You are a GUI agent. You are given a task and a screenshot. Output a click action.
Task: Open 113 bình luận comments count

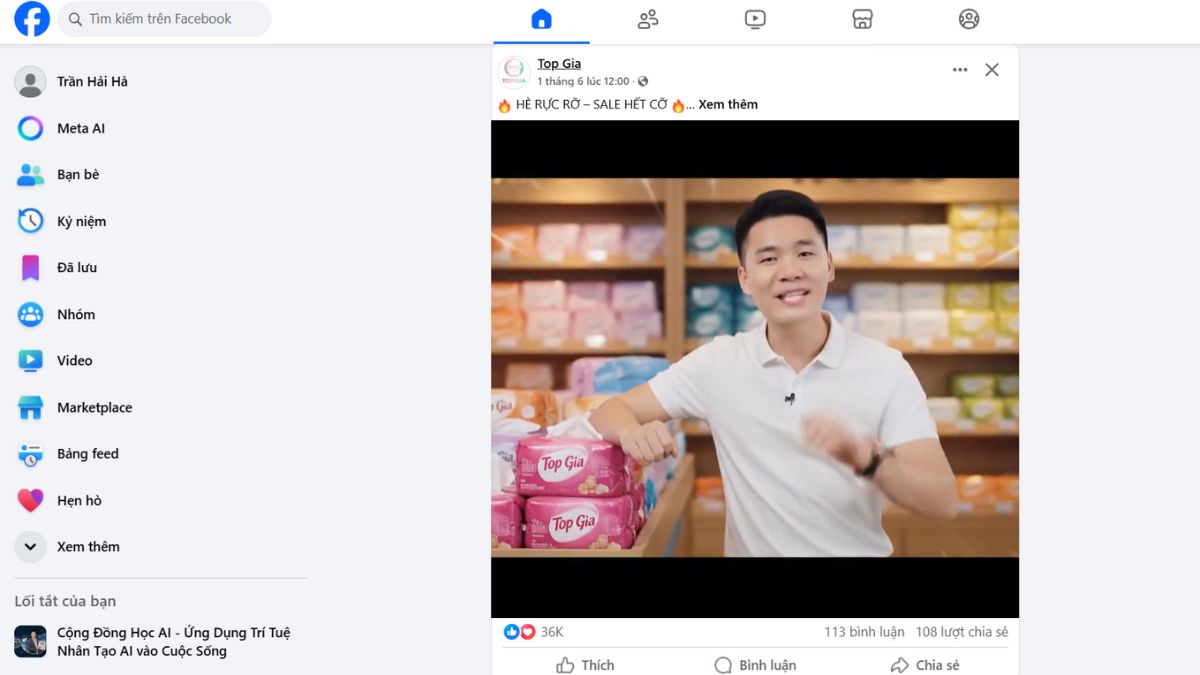coord(864,632)
